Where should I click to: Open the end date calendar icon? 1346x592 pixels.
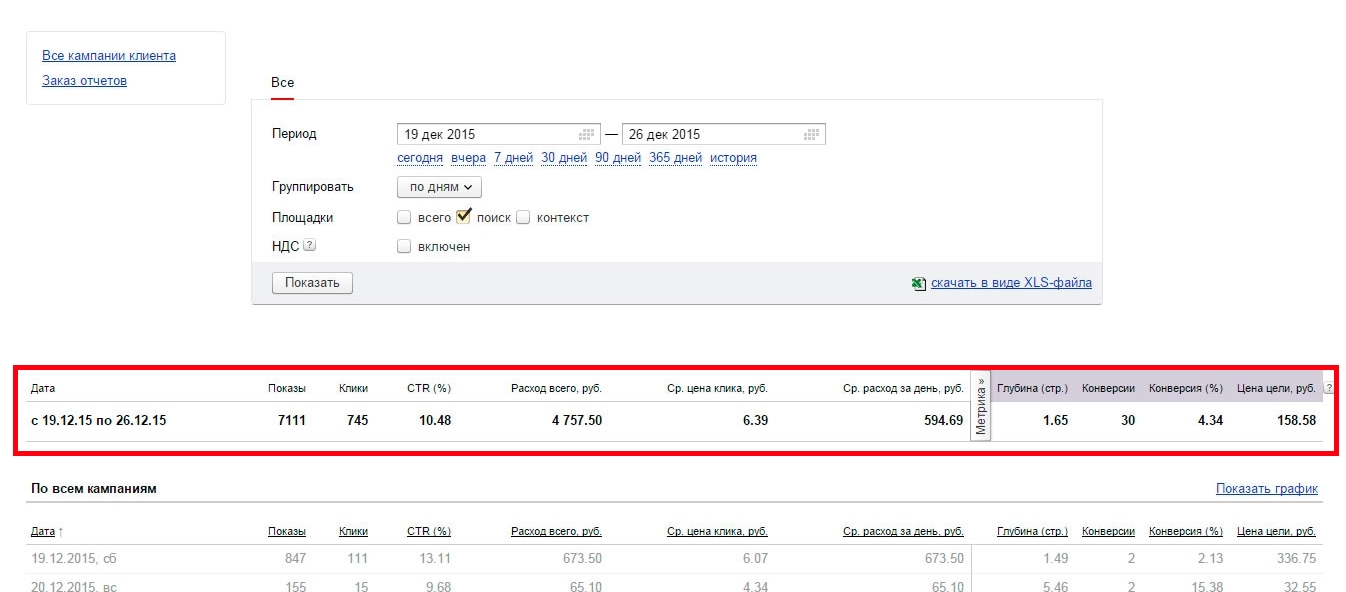tap(813, 134)
